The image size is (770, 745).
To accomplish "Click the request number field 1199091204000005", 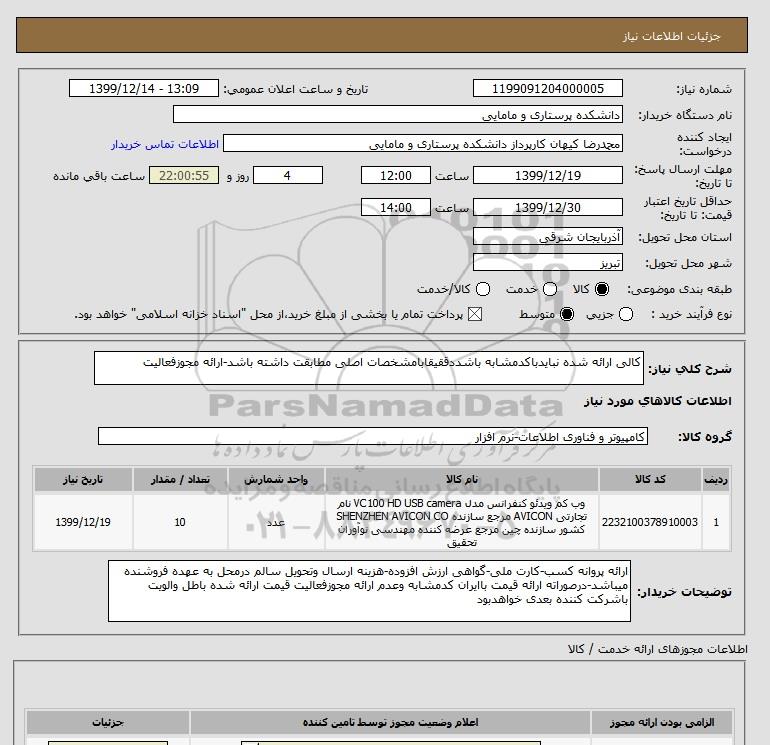I will tap(548, 88).
